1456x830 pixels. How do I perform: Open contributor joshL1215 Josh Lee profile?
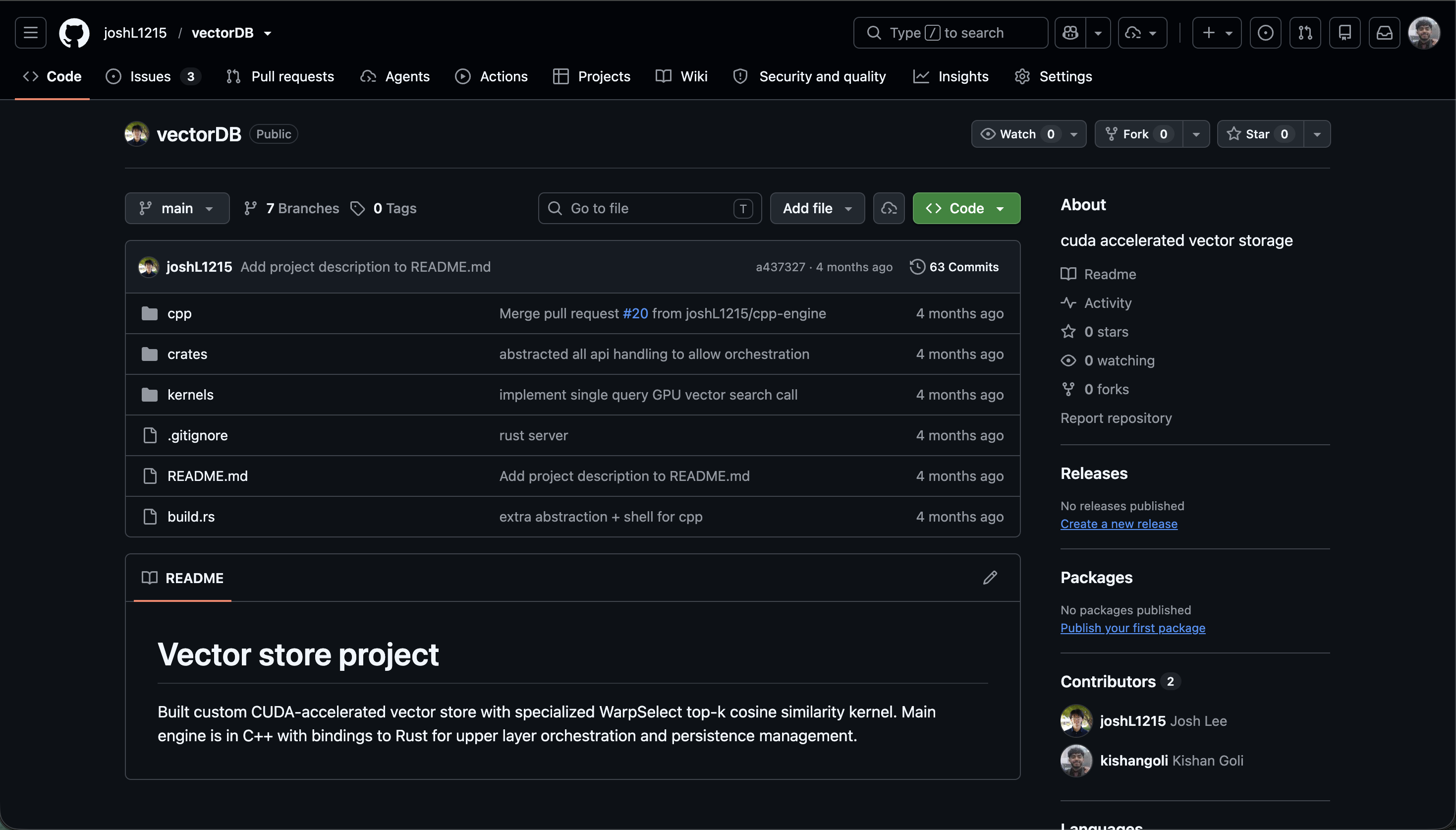tap(1143, 720)
